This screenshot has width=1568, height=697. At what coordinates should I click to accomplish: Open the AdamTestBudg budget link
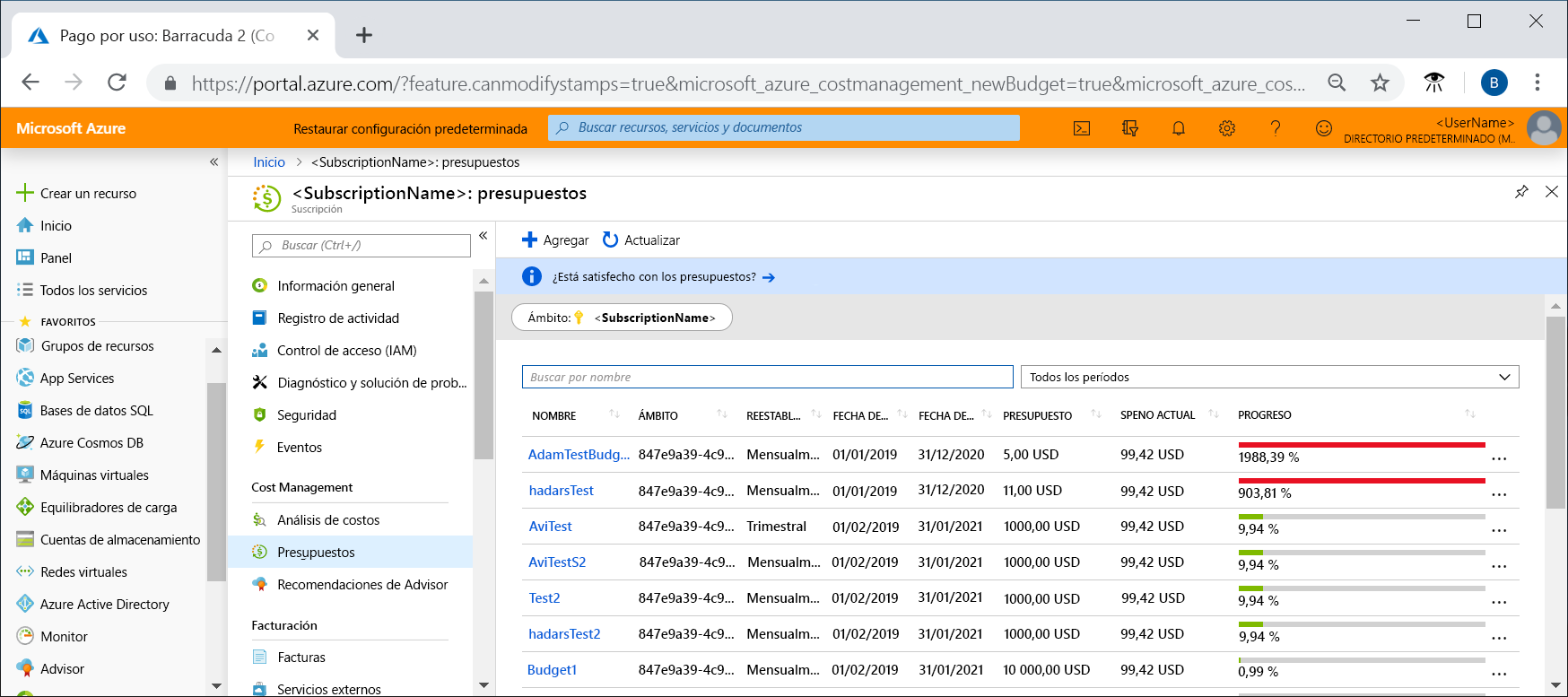(579, 455)
